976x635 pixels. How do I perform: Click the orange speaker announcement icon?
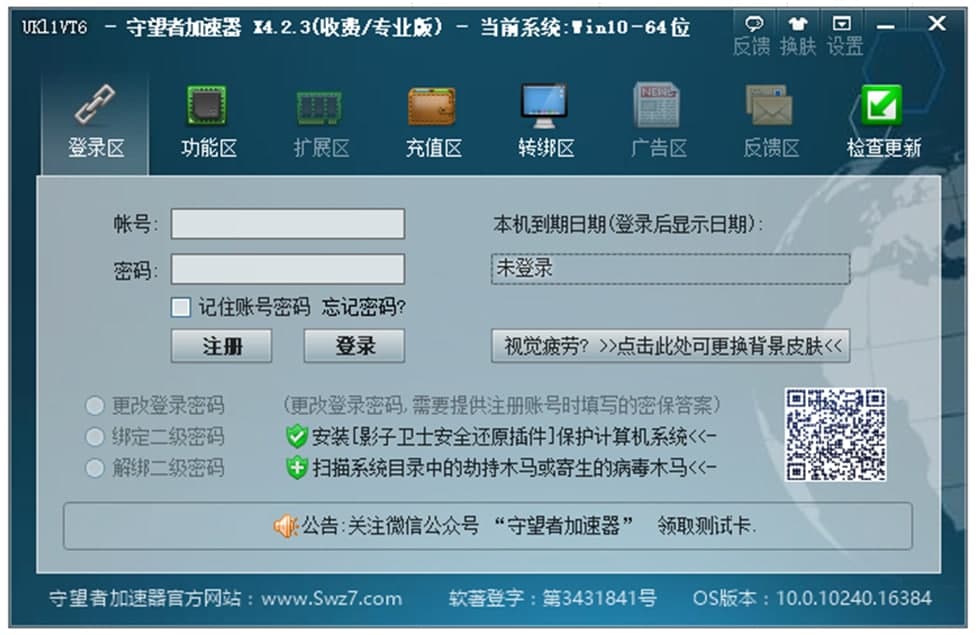[x=286, y=527]
